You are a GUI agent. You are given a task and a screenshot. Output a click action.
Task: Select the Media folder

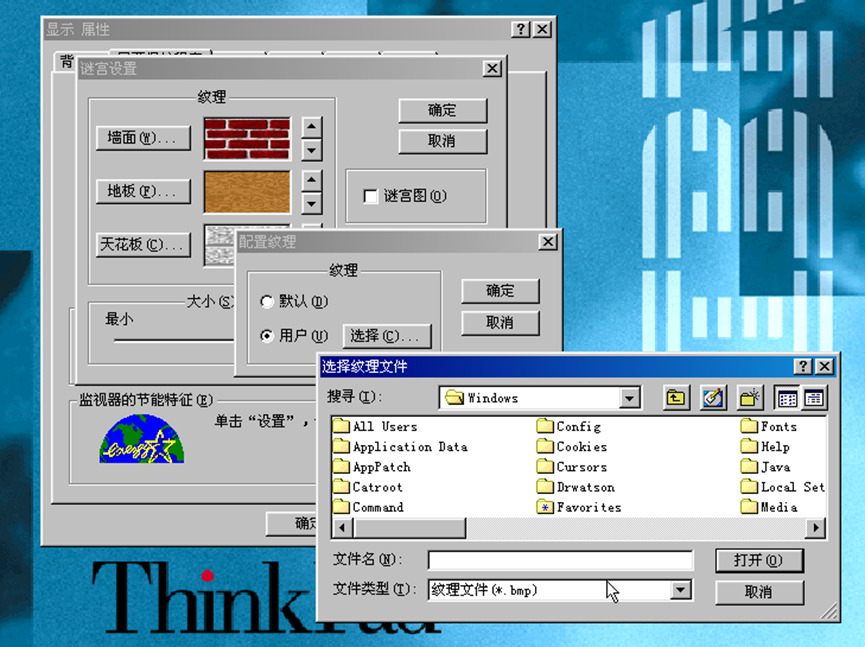(x=770, y=507)
